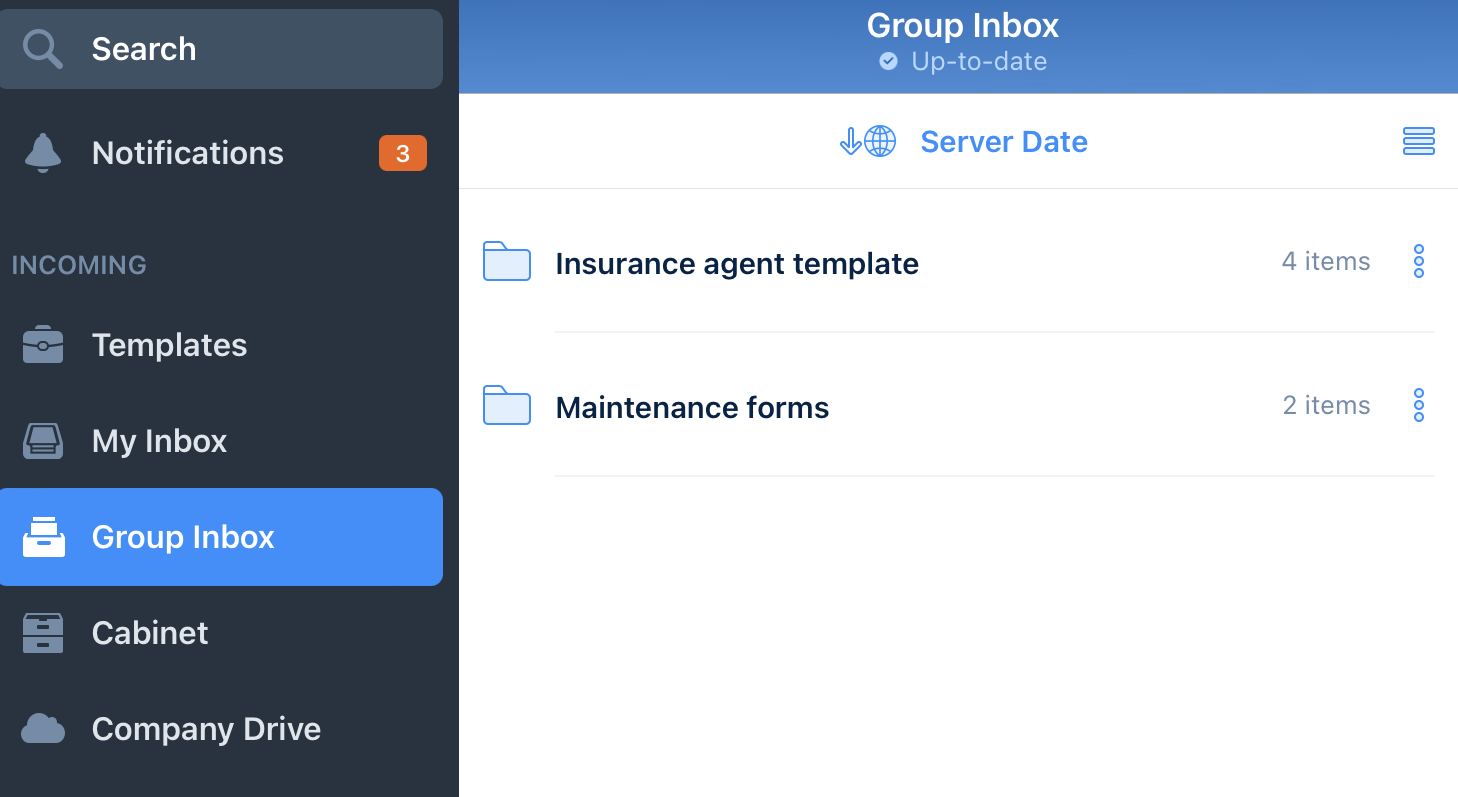Toggle the Up-to-date sync status indicator
This screenshot has width=1458, height=797.
[961, 61]
